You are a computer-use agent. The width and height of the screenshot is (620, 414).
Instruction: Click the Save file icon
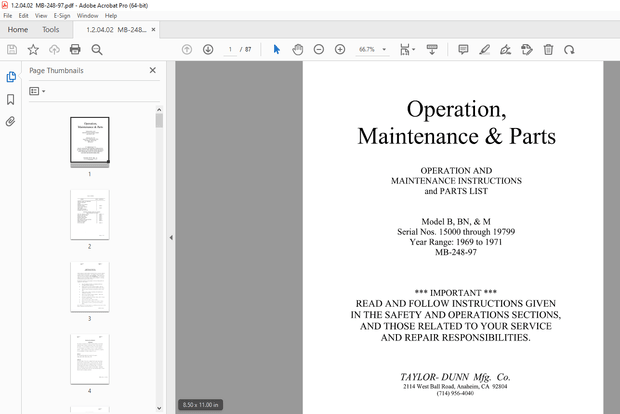[x=12, y=49]
